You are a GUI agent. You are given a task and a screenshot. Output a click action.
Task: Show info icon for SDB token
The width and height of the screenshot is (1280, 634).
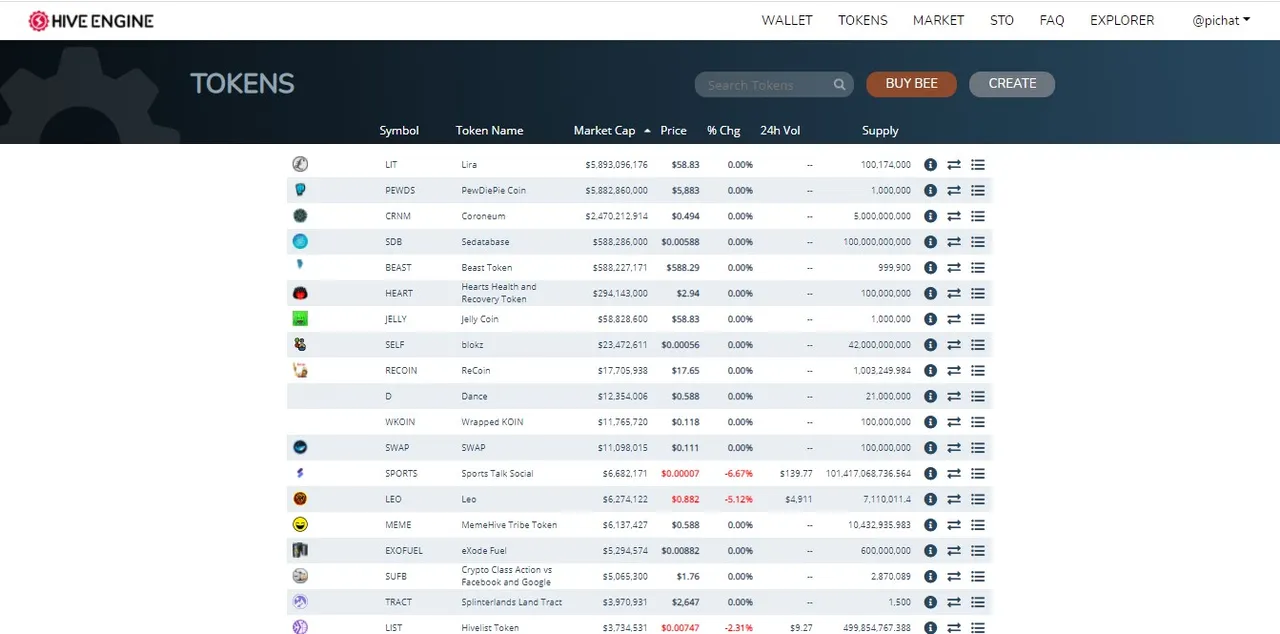coord(930,242)
